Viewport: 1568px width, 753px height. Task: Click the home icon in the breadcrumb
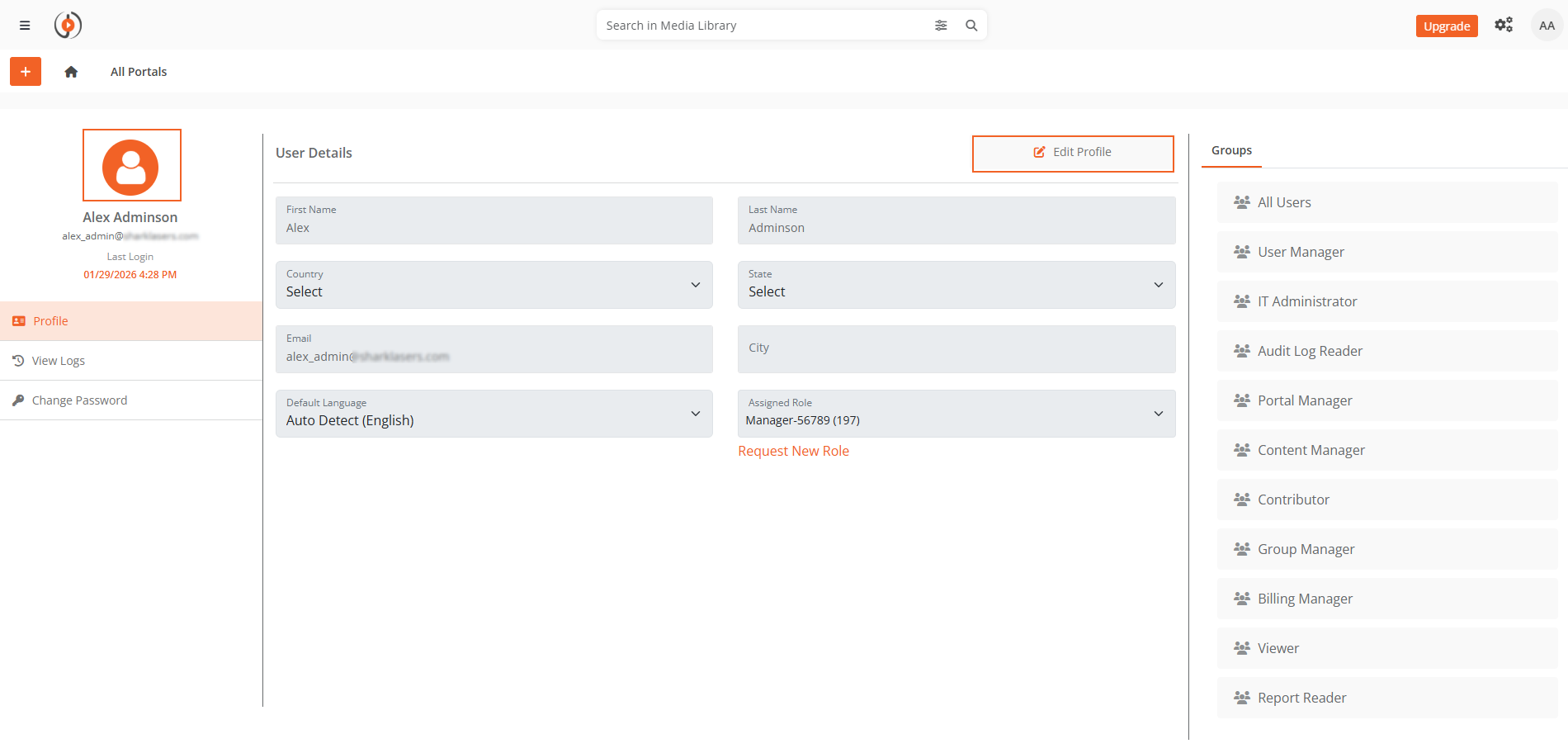pos(71,72)
